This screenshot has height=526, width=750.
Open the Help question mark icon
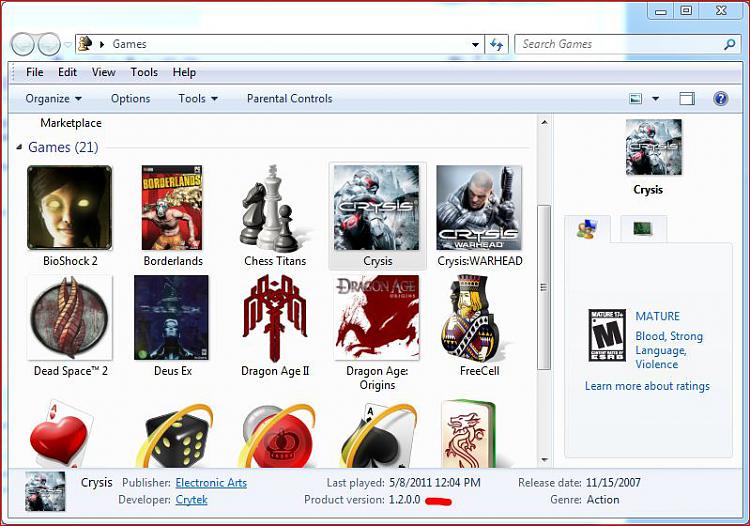720,99
